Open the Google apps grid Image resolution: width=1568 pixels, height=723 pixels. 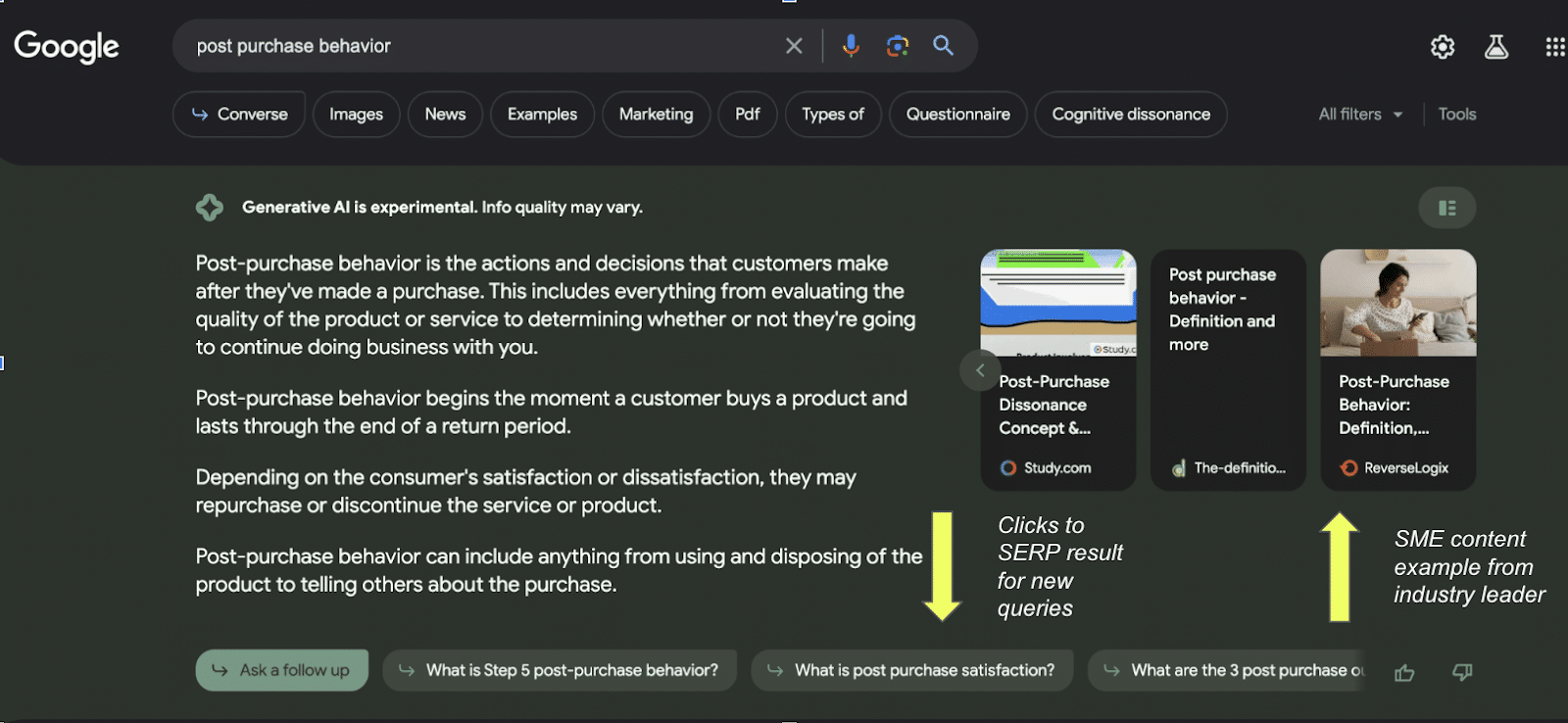1554,47
